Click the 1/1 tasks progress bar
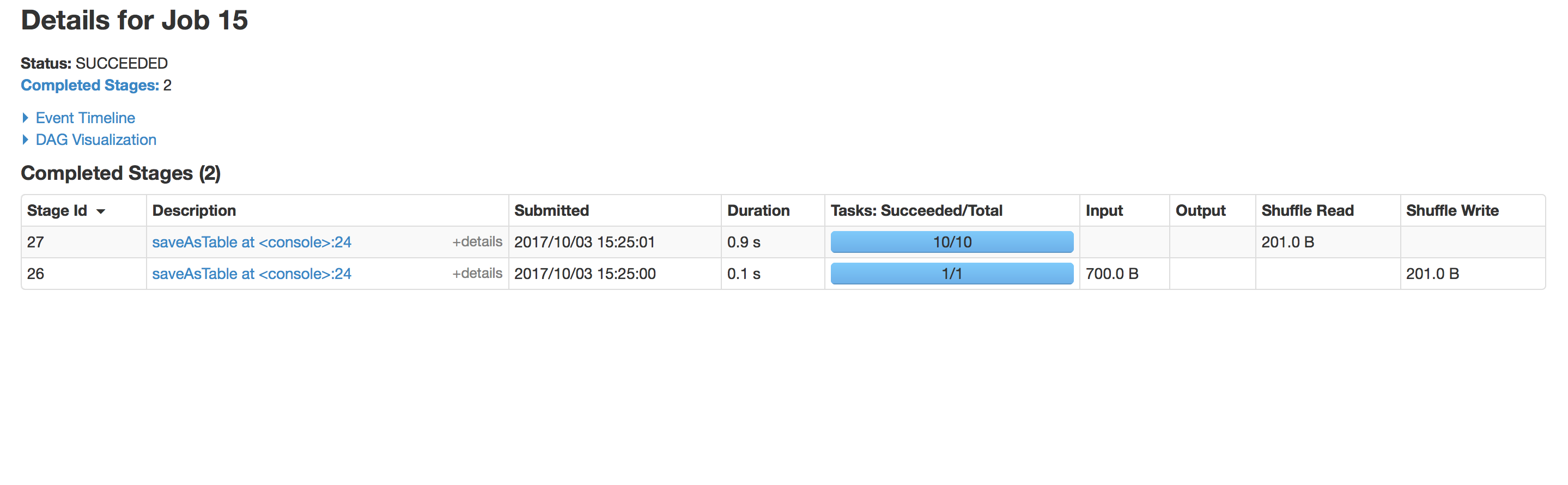 [951, 274]
